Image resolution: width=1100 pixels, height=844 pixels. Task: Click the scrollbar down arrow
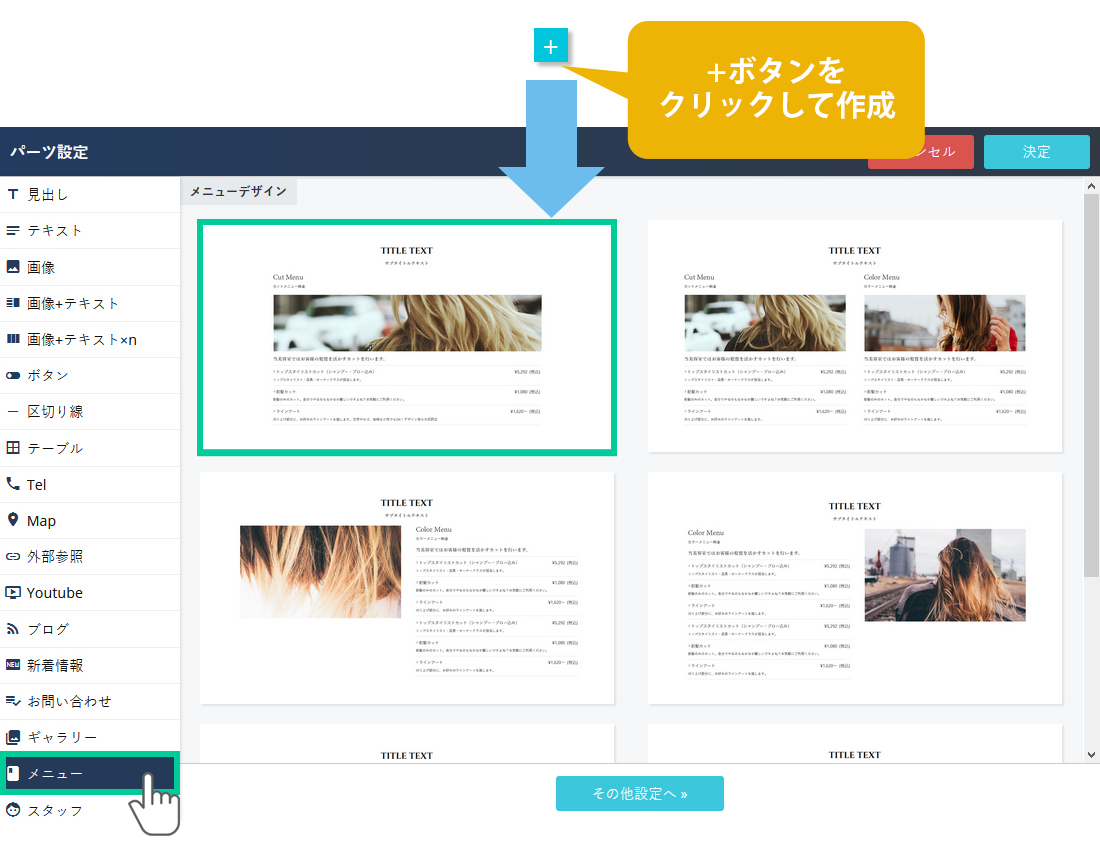point(1091,754)
